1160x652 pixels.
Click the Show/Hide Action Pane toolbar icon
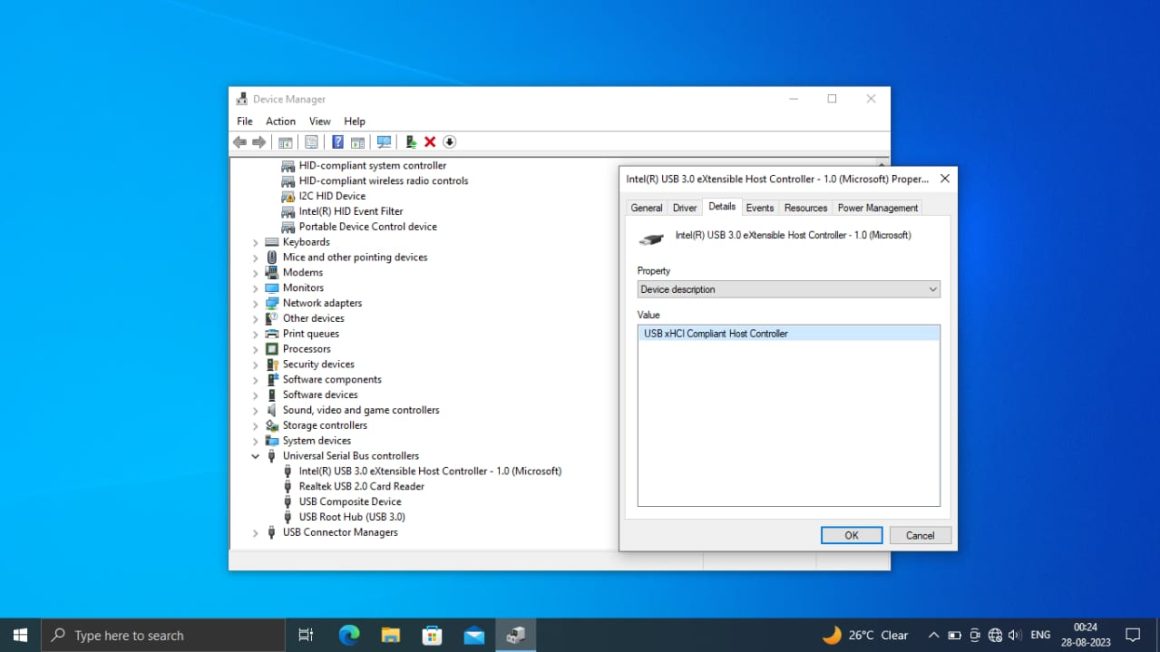(358, 142)
